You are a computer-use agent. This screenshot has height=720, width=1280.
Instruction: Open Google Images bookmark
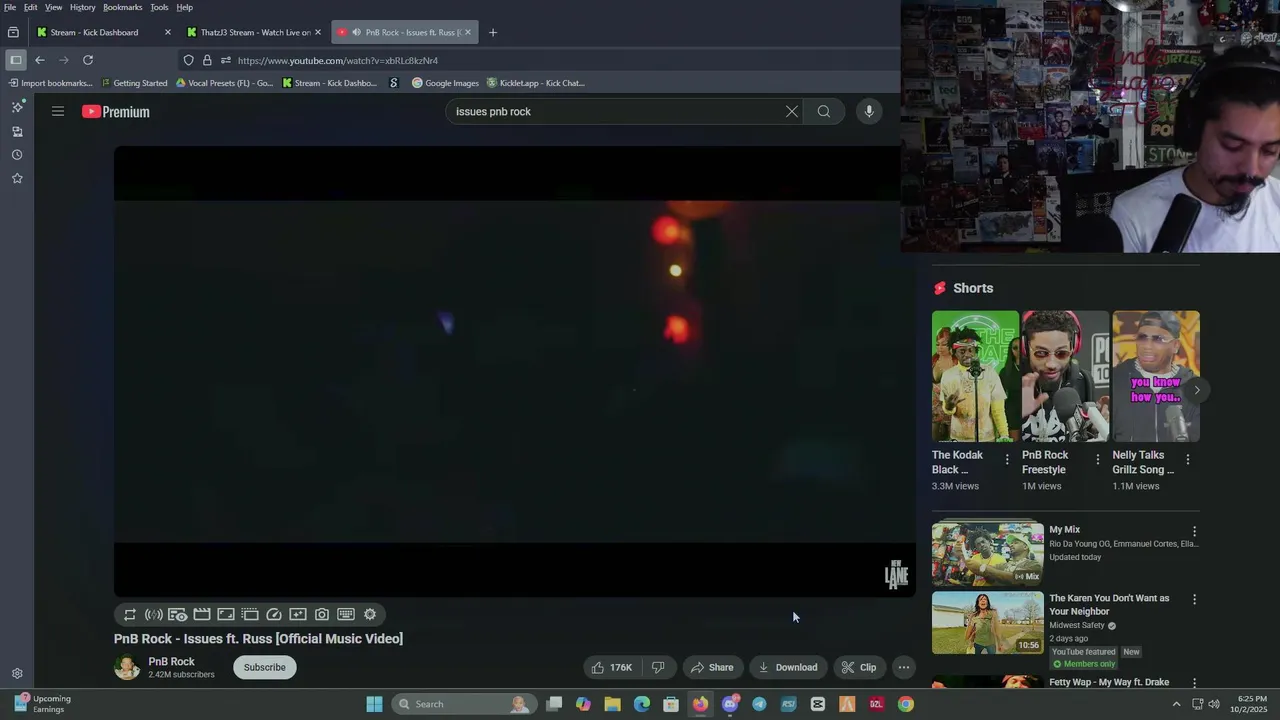[446, 83]
